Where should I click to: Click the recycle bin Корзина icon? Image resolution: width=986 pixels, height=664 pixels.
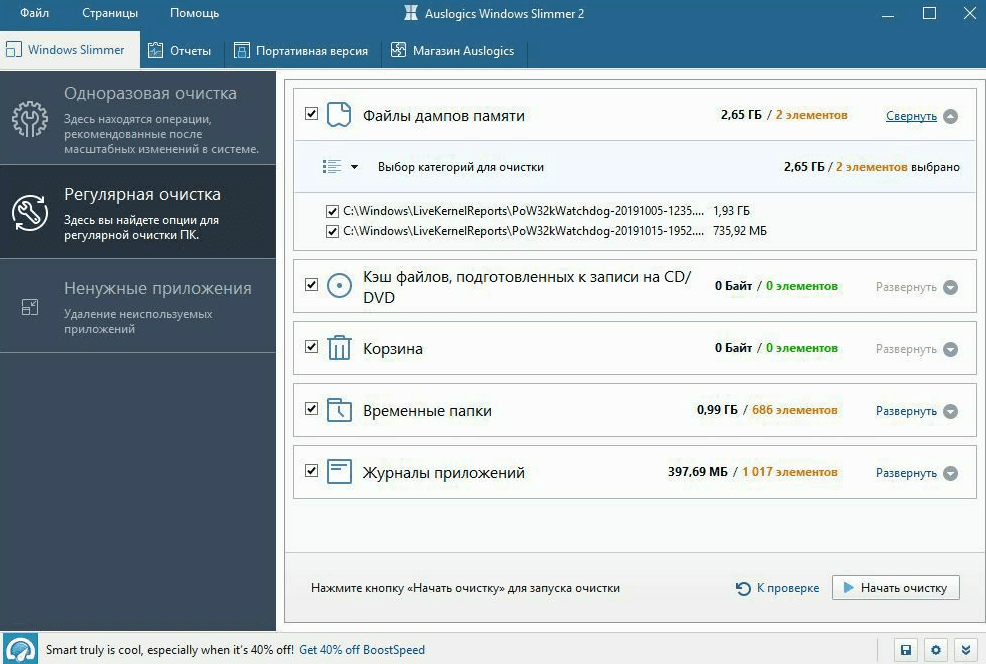(339, 348)
